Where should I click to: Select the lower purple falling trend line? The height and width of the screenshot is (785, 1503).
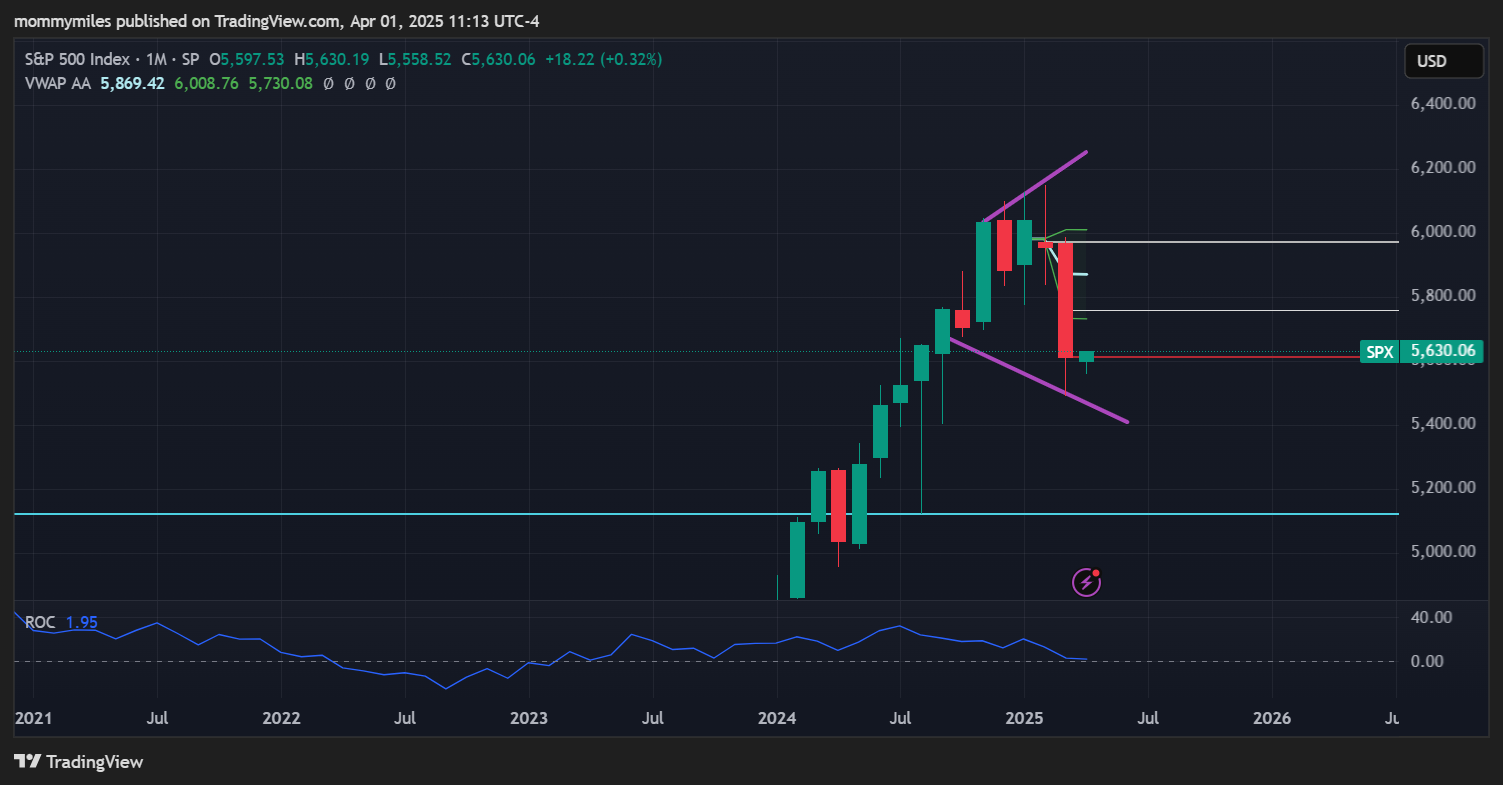click(x=1040, y=381)
